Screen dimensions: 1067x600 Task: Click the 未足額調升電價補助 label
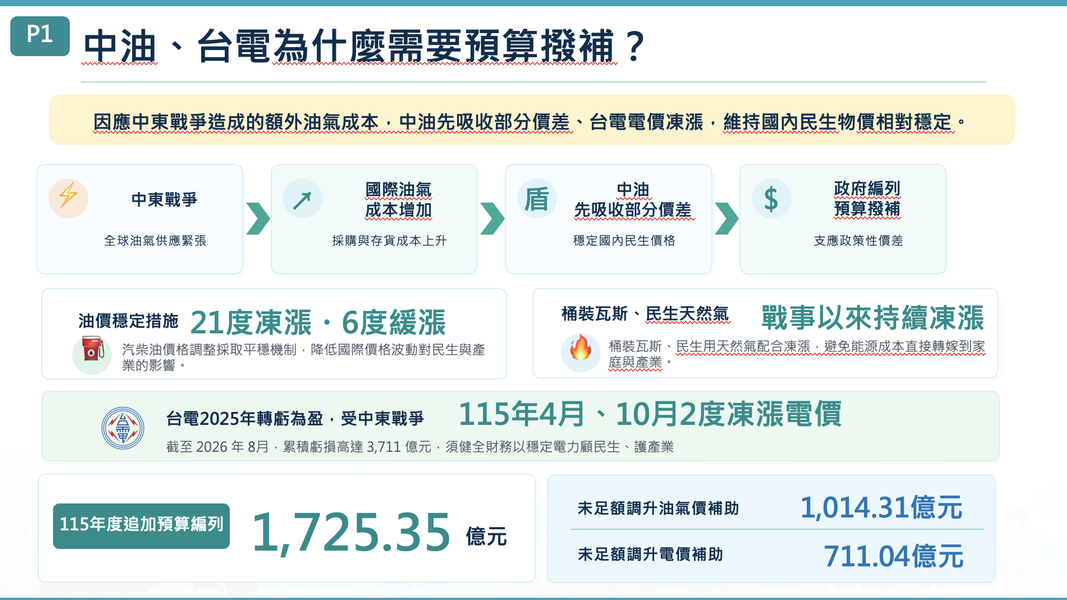pos(650,554)
